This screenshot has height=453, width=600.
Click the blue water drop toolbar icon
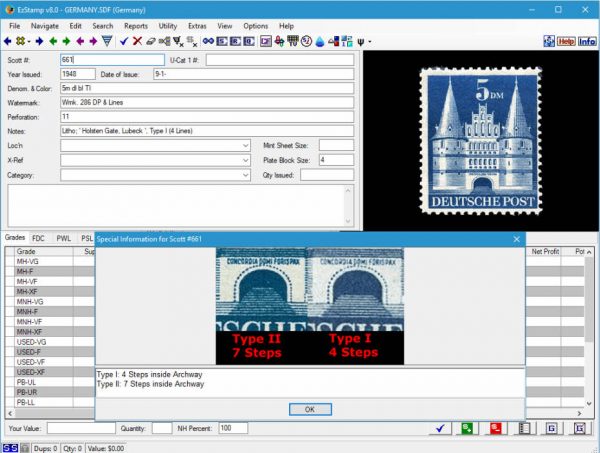tap(320, 42)
